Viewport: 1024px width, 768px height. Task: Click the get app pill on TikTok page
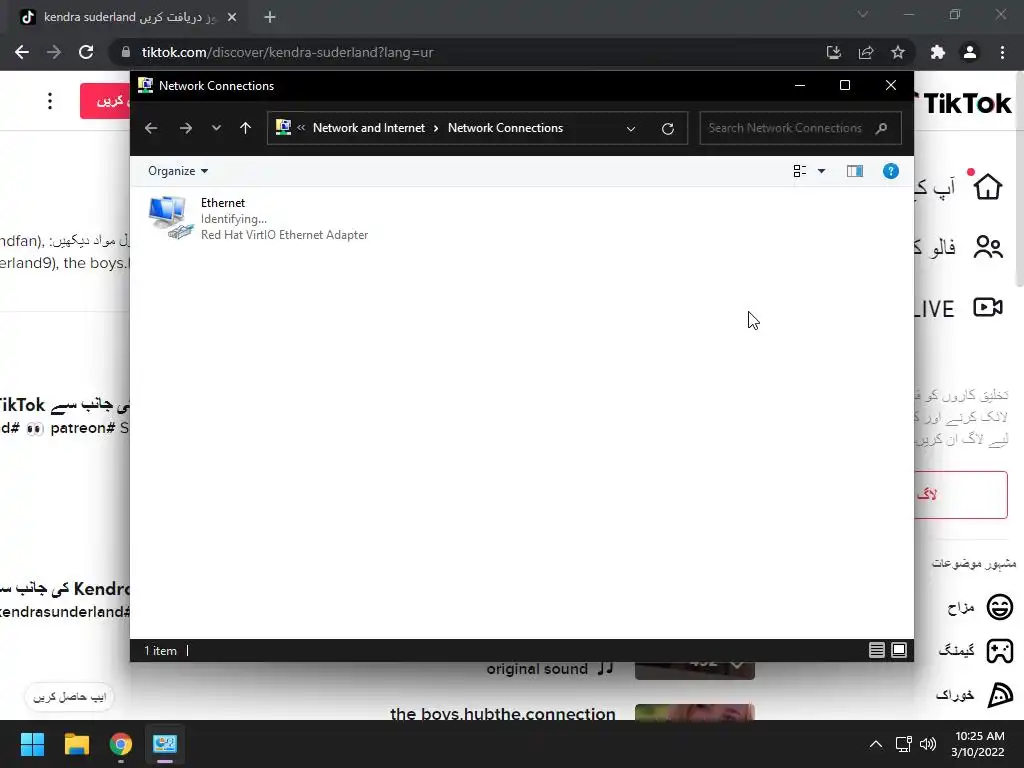click(69, 697)
